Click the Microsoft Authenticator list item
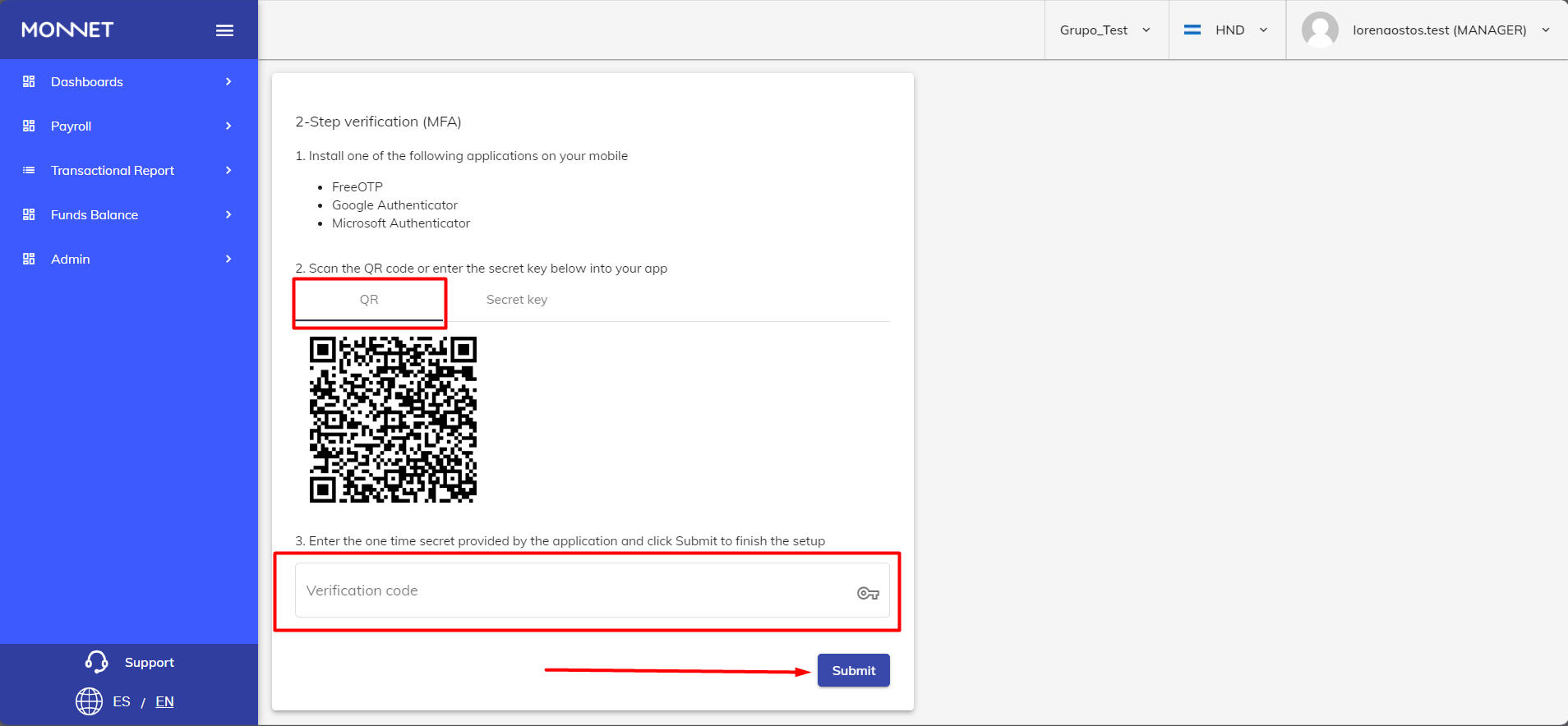 [401, 223]
